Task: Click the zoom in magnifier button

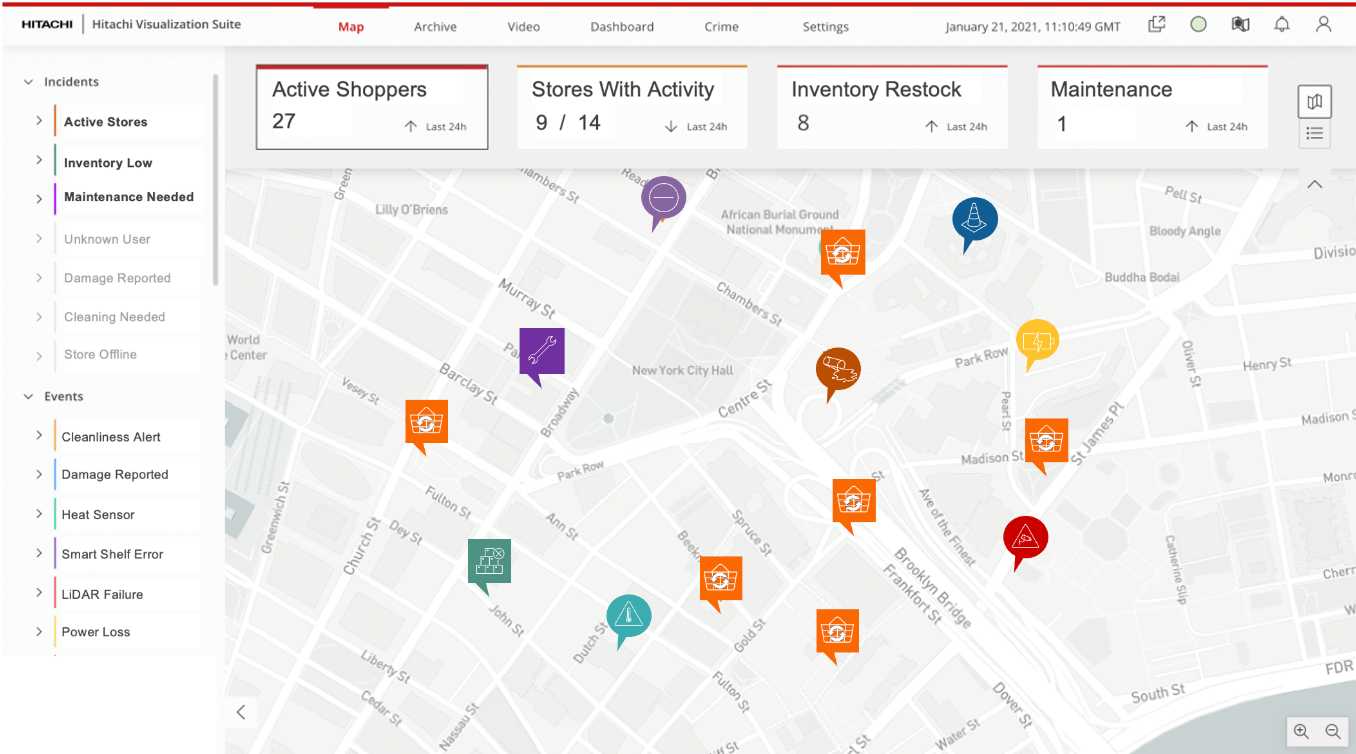Action: click(x=1301, y=731)
